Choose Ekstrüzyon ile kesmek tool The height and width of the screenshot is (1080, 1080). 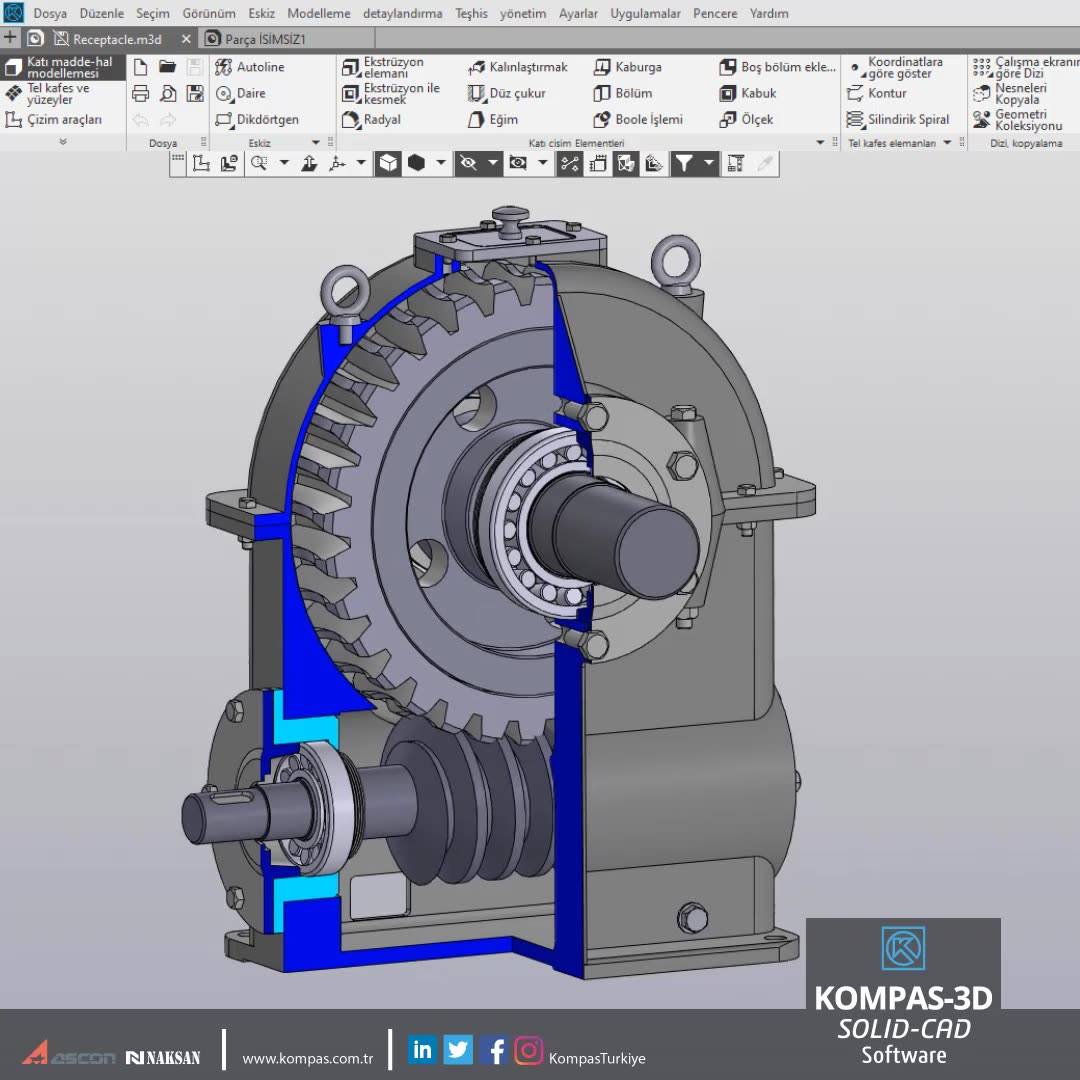click(391, 93)
